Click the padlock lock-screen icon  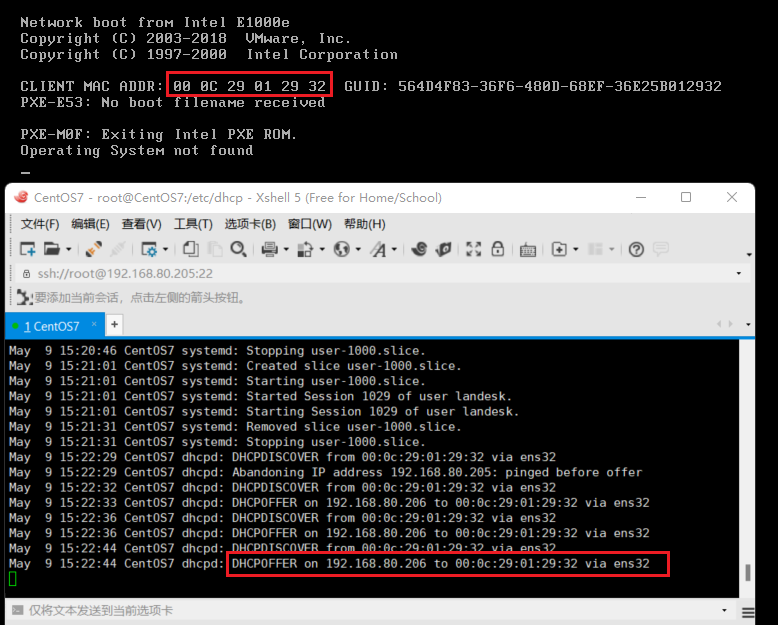[x=498, y=249]
